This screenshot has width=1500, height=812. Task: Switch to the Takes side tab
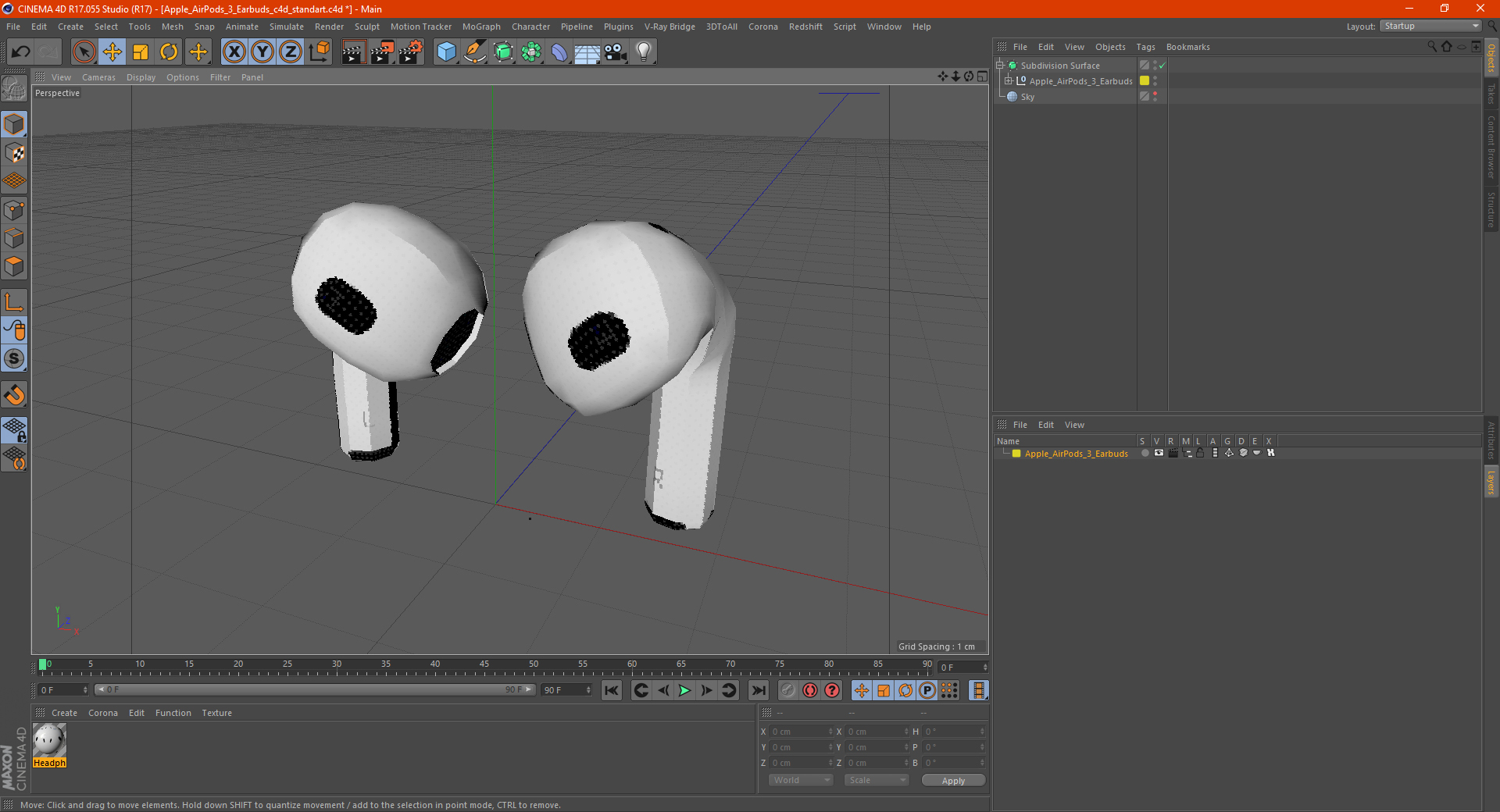1491,94
